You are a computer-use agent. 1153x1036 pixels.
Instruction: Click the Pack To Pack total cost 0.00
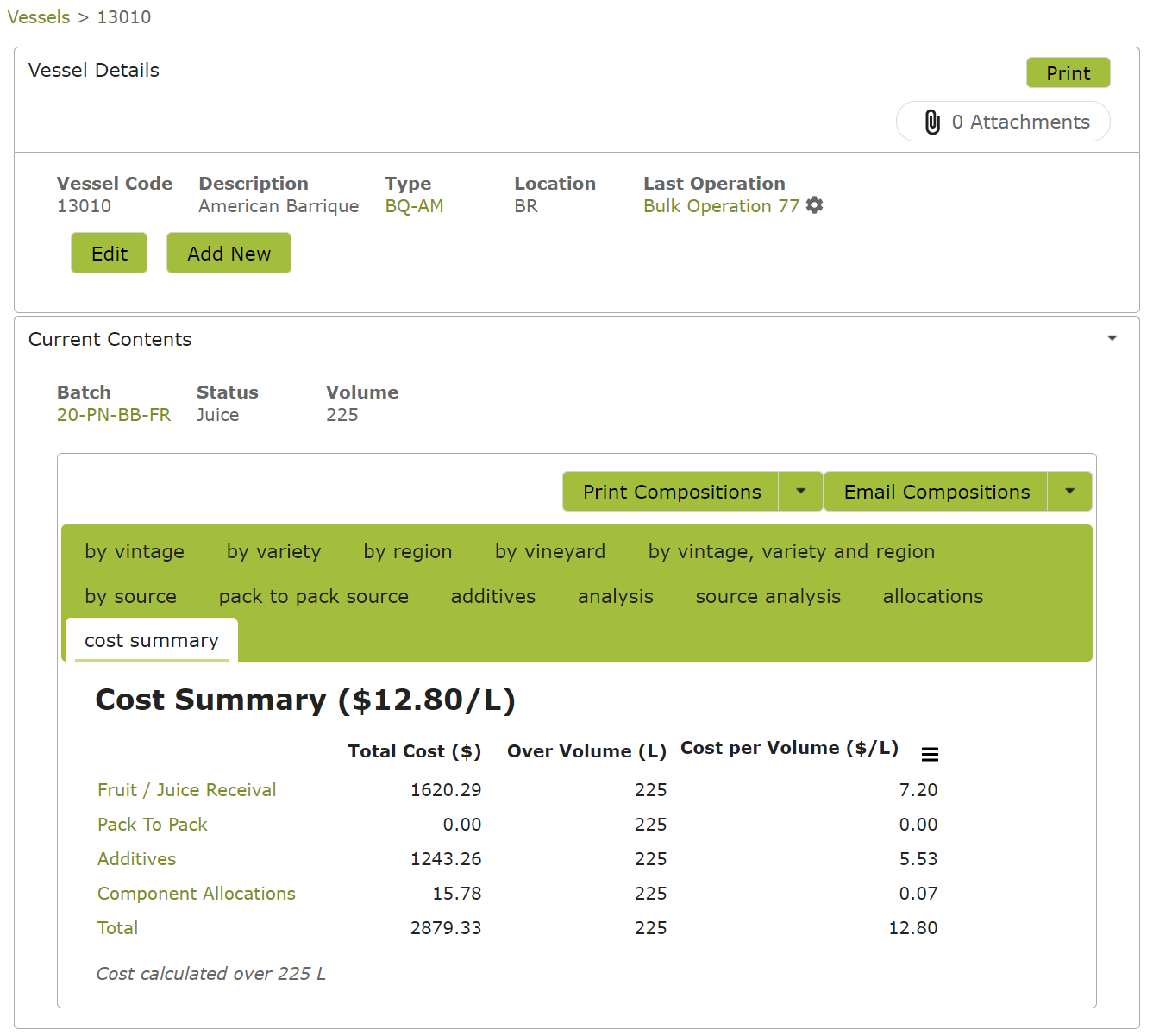coord(462,825)
